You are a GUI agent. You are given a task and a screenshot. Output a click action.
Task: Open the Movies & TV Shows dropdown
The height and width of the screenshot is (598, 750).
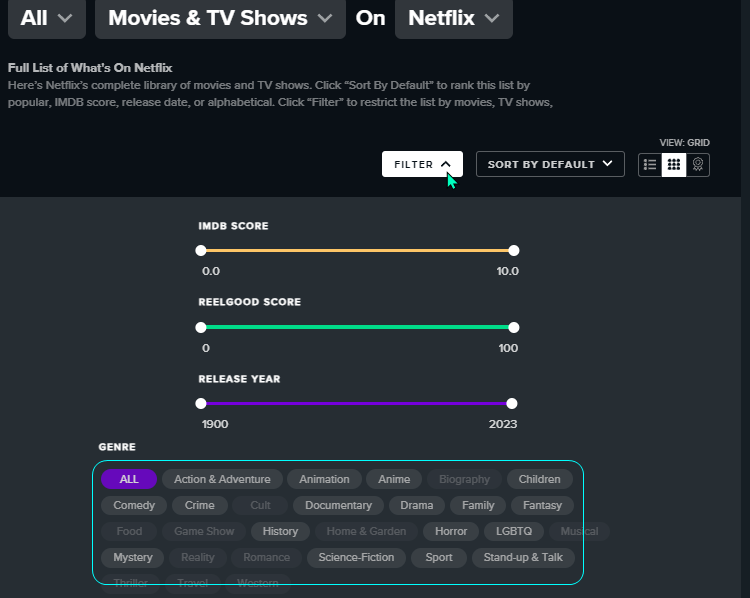220,18
